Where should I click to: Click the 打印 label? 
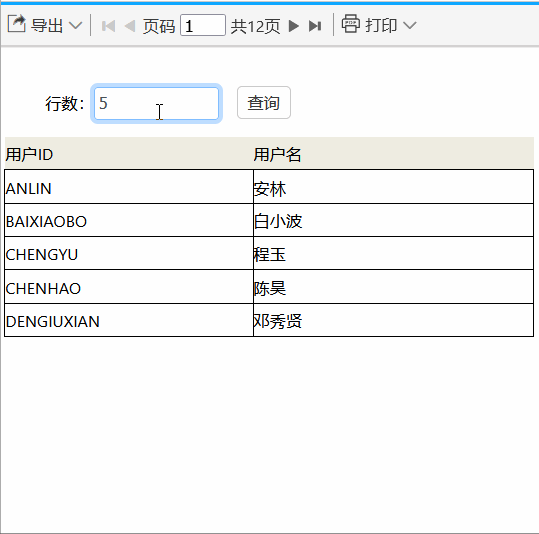381,26
